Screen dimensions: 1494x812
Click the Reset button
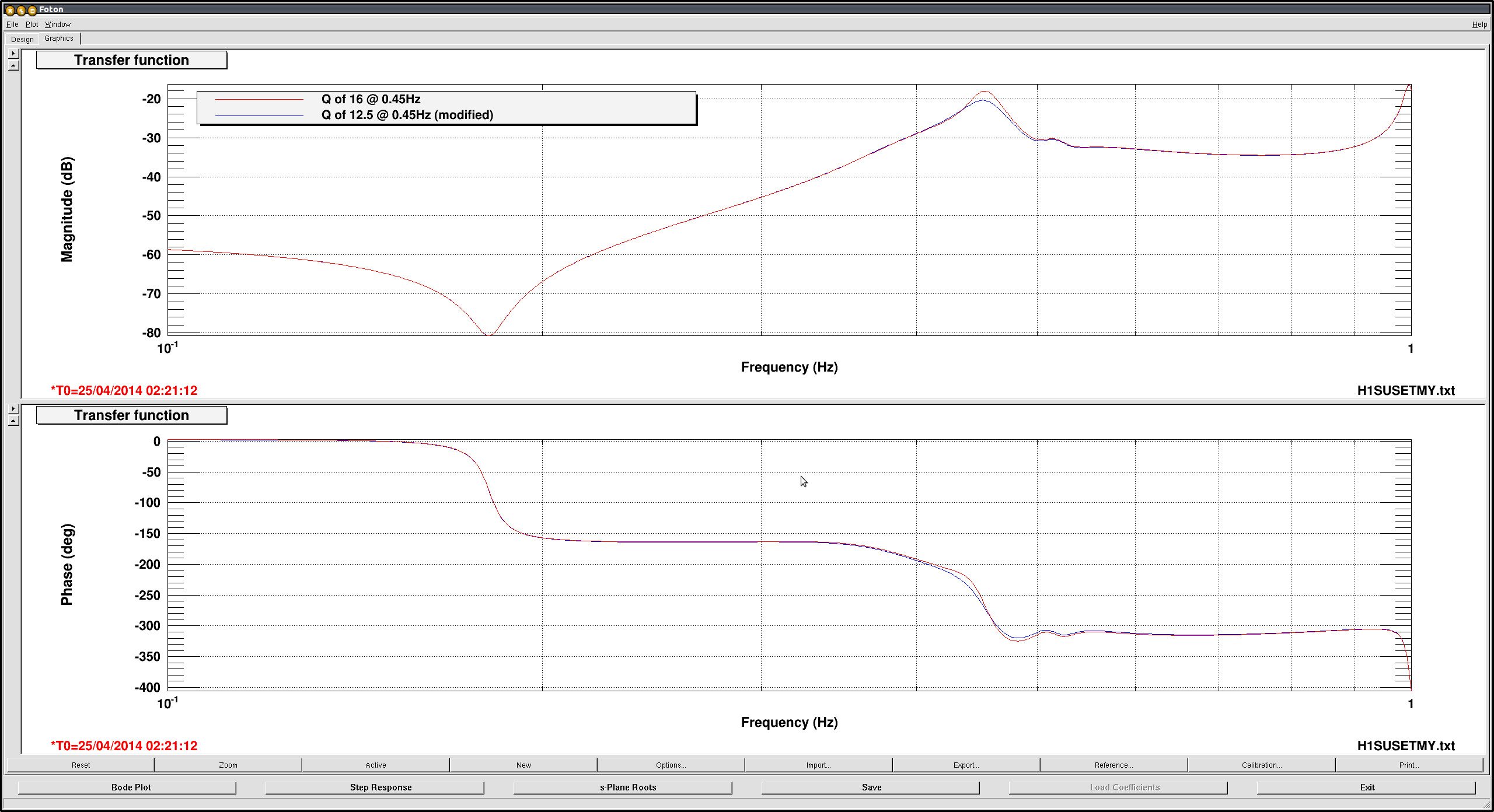pos(81,765)
